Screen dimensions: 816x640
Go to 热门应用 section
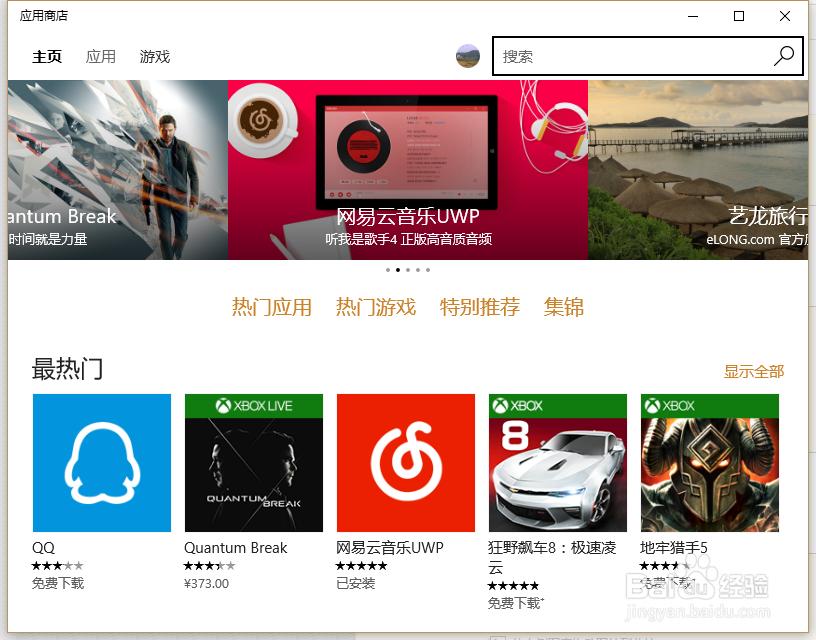[272, 307]
